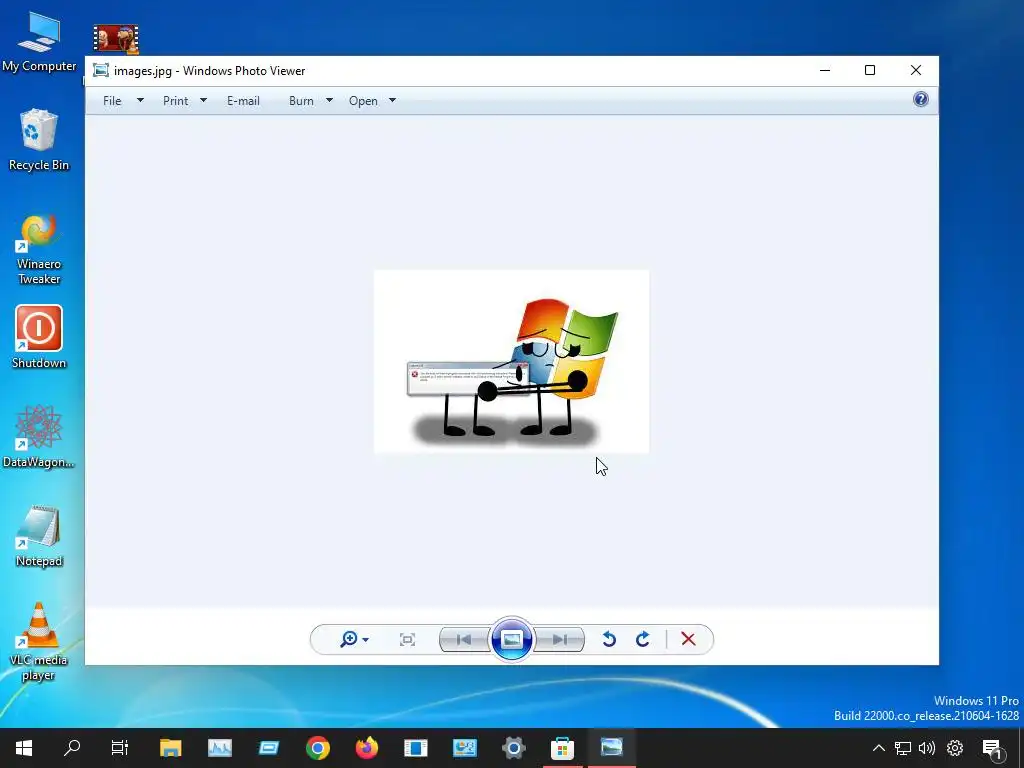Viewport: 1024px width, 768px height.
Task: Go to the next image
Action: point(559,639)
